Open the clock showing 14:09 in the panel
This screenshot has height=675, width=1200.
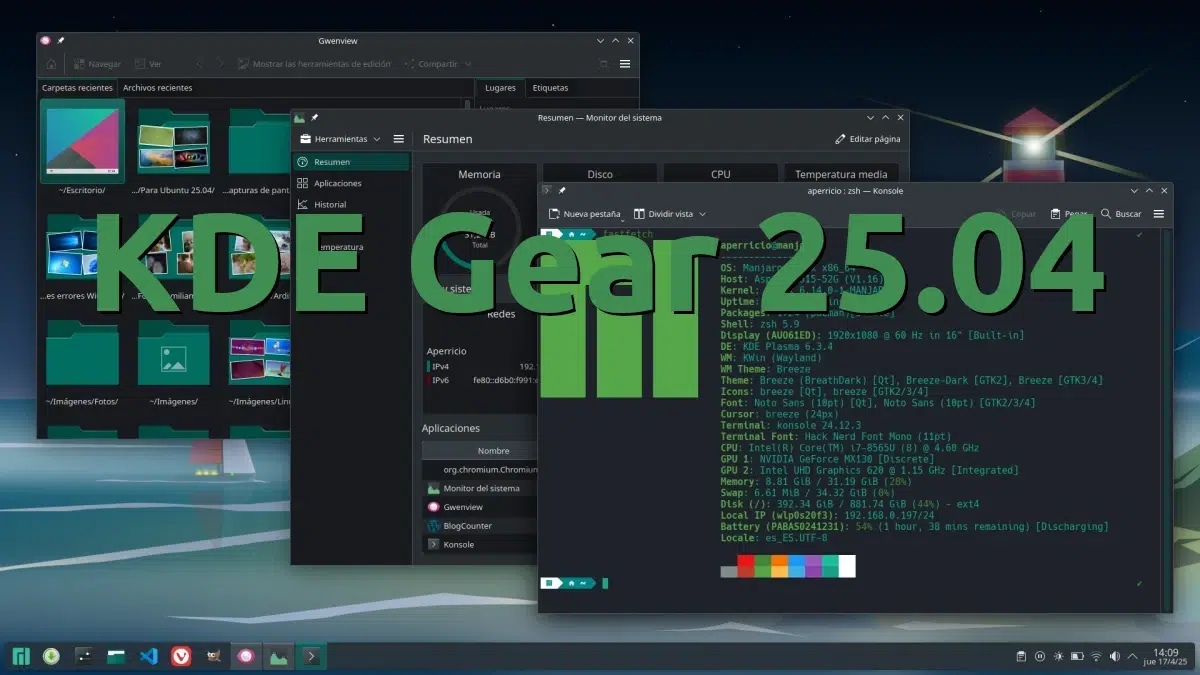pyautogui.click(x=1166, y=657)
